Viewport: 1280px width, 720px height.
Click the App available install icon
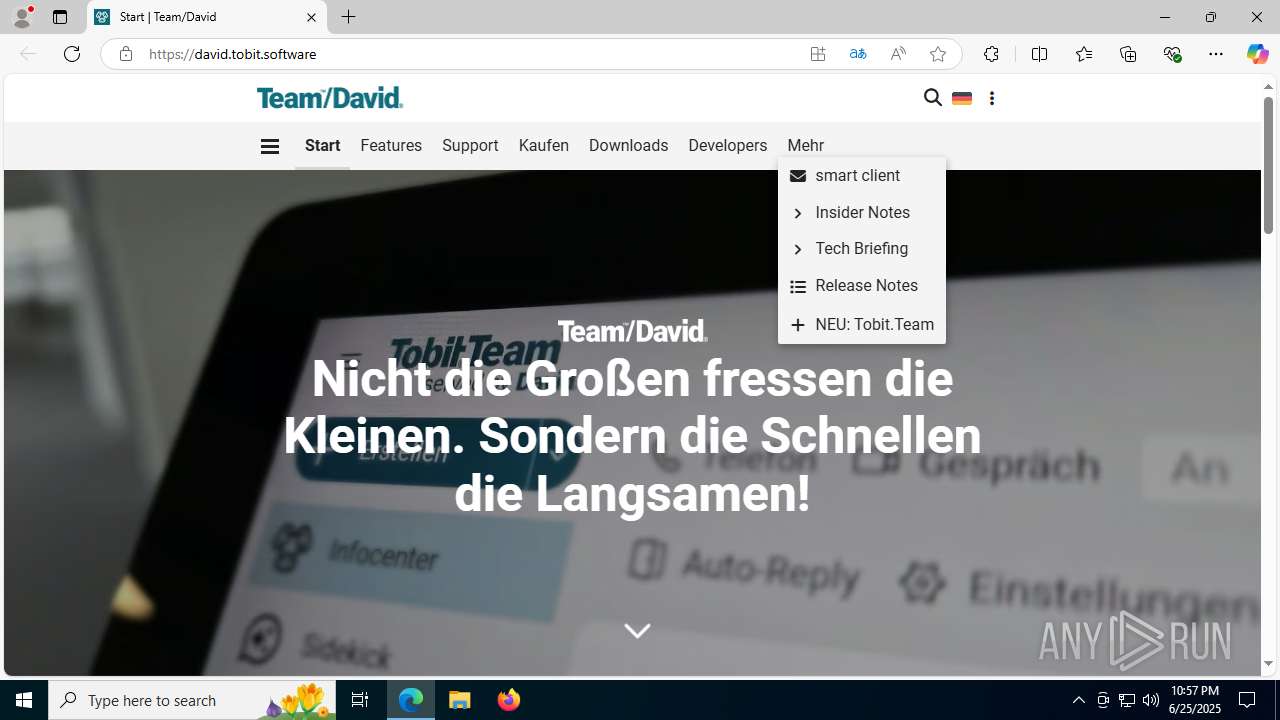click(x=818, y=54)
